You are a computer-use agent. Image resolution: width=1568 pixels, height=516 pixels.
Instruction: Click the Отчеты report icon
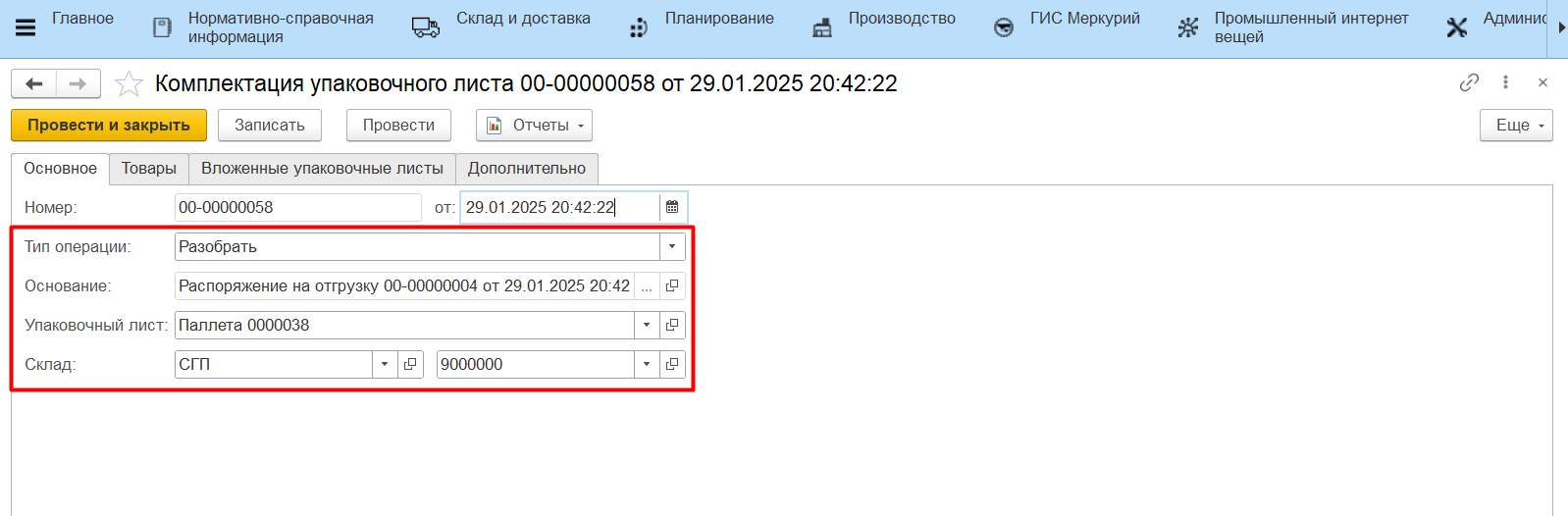(495, 126)
